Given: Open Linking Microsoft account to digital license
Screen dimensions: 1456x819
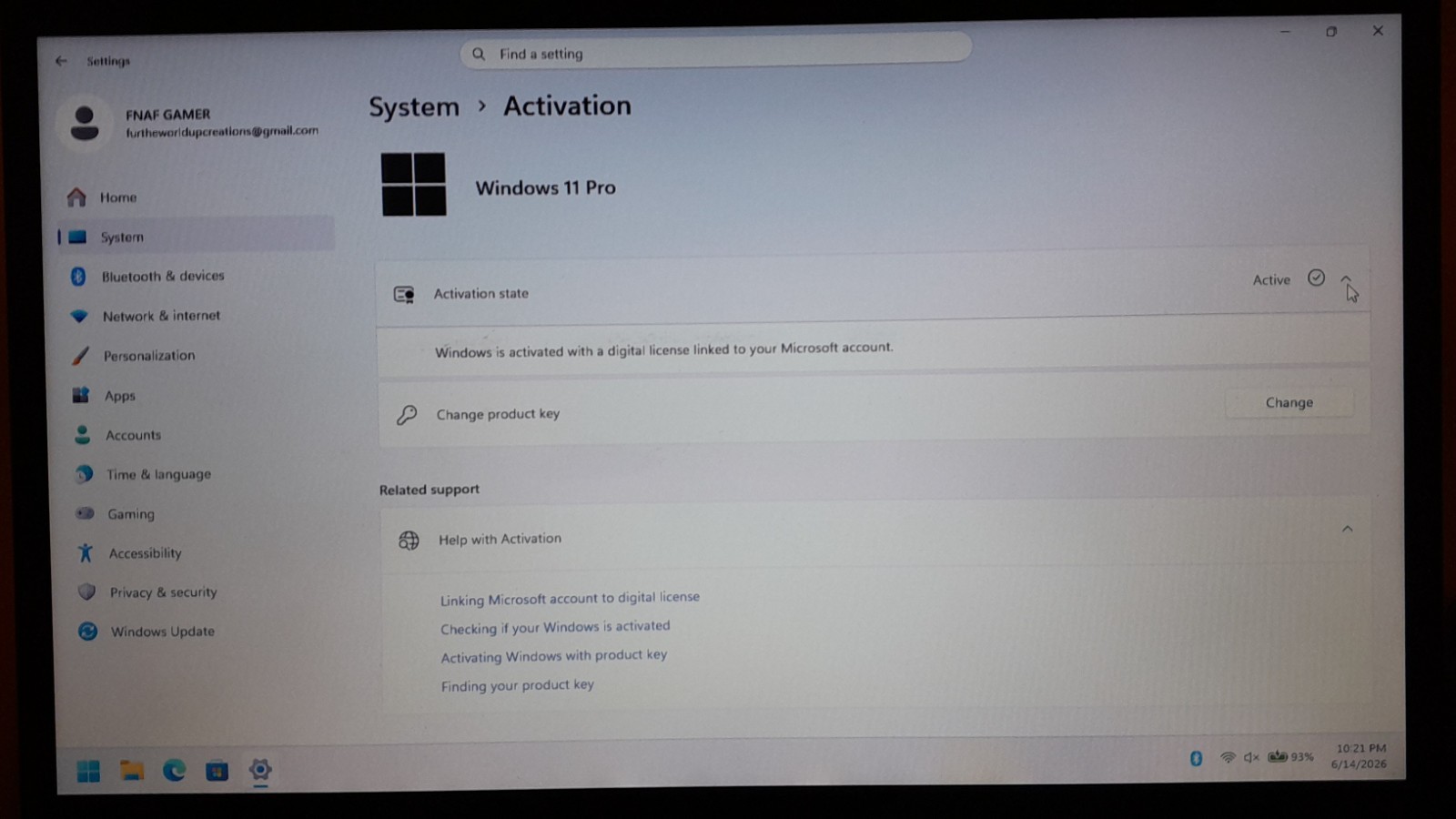Looking at the screenshot, I should click(570, 598).
